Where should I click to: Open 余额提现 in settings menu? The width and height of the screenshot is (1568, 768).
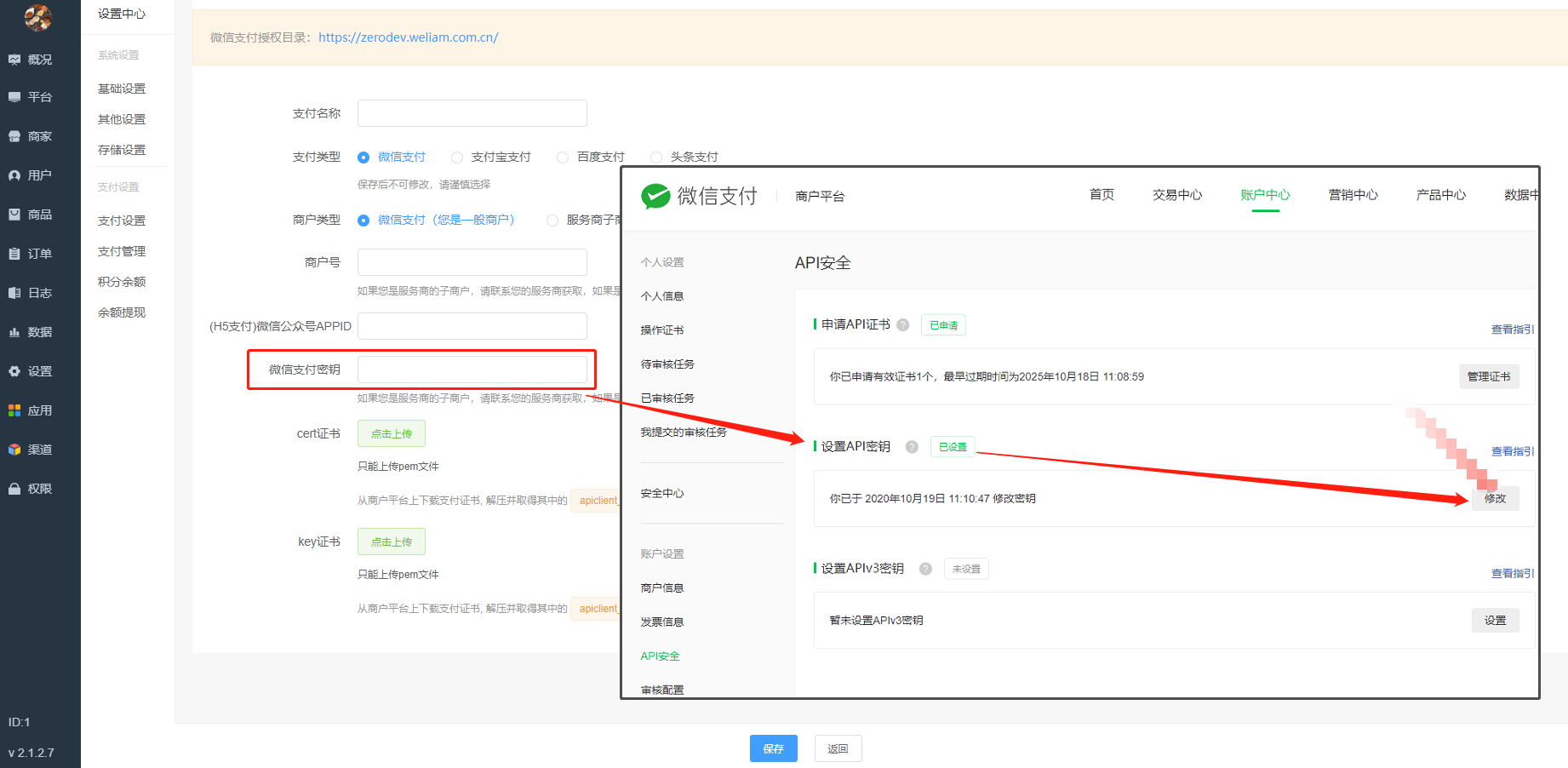(122, 312)
